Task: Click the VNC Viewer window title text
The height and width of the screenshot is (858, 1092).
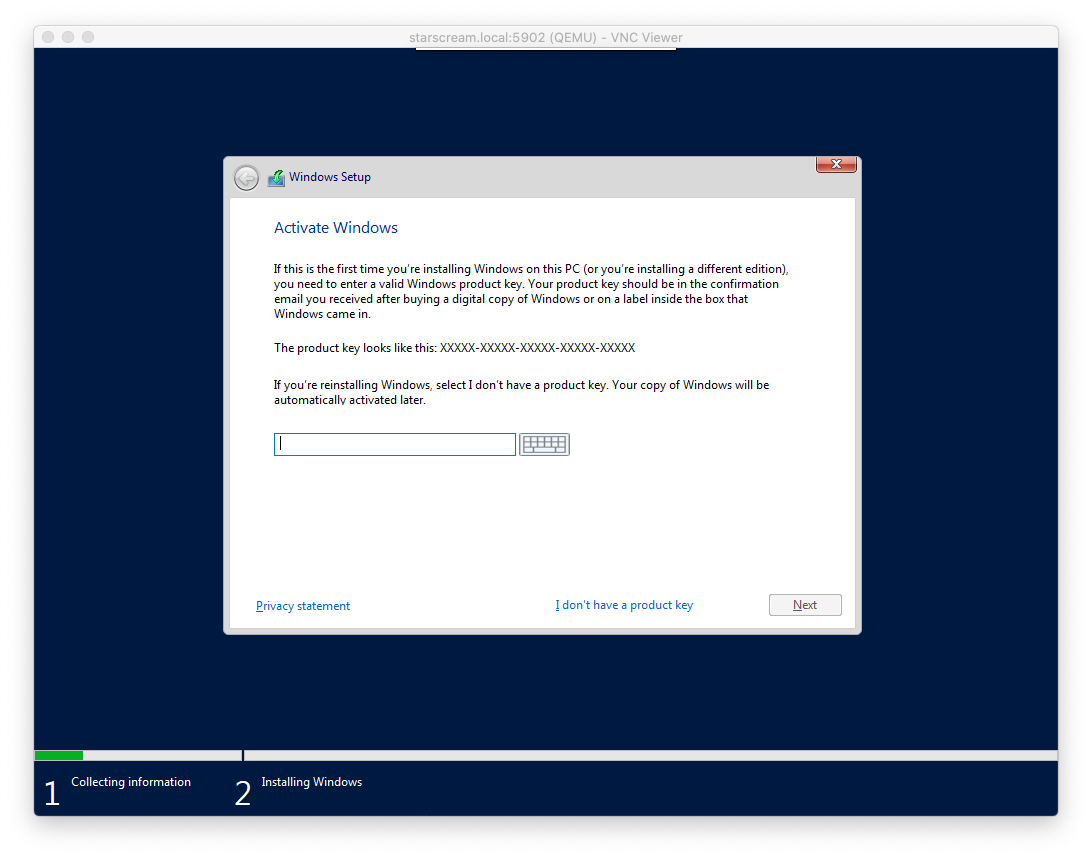Action: coord(546,38)
